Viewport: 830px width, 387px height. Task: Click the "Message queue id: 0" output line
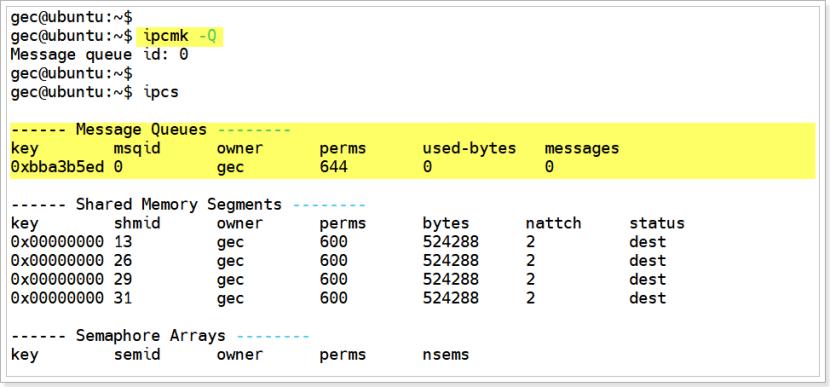pos(100,55)
